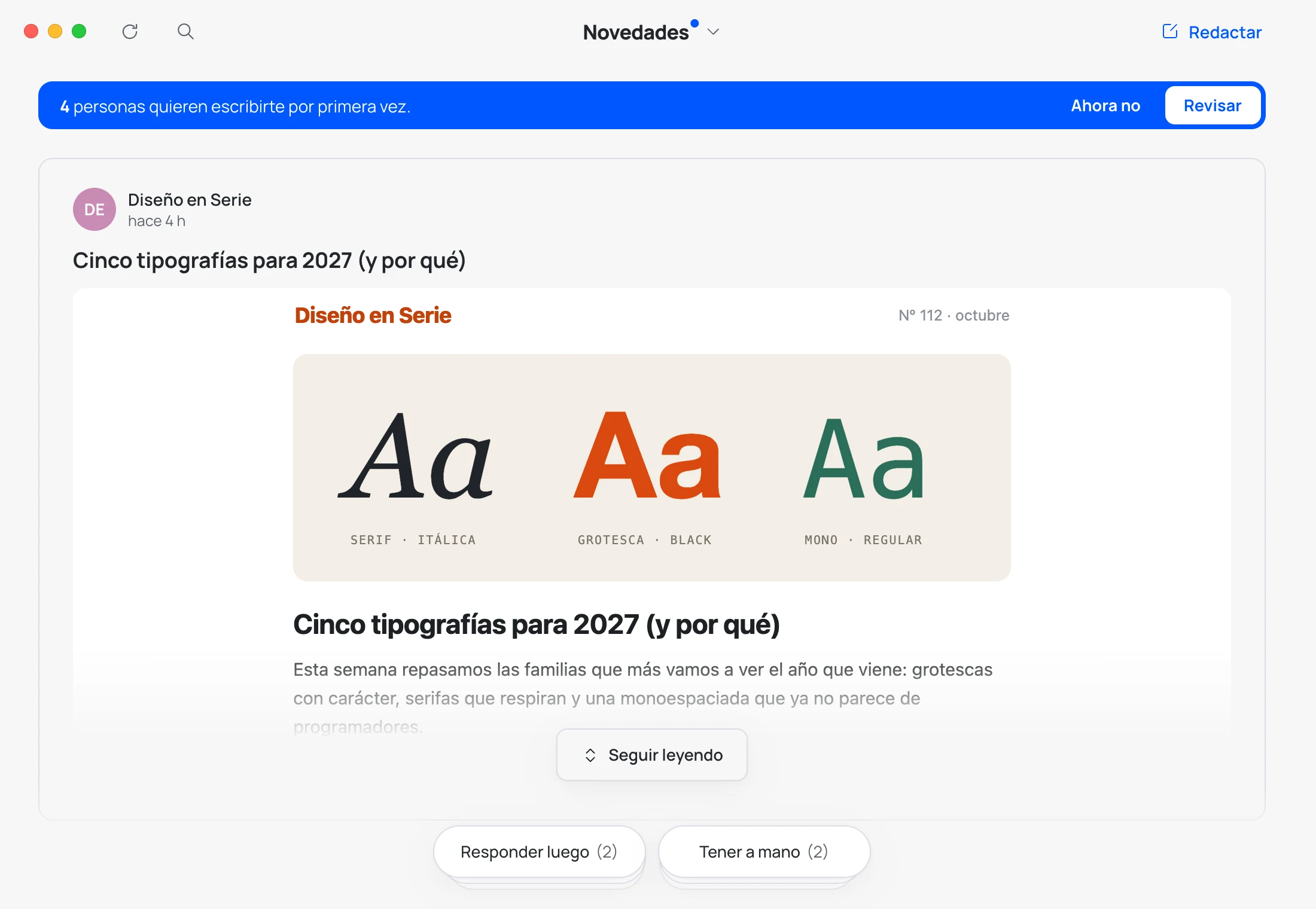Viewport: 1316px width, 909px height.
Task: Click the bold newsletter headline Cinco tipografías
Action: (537, 625)
